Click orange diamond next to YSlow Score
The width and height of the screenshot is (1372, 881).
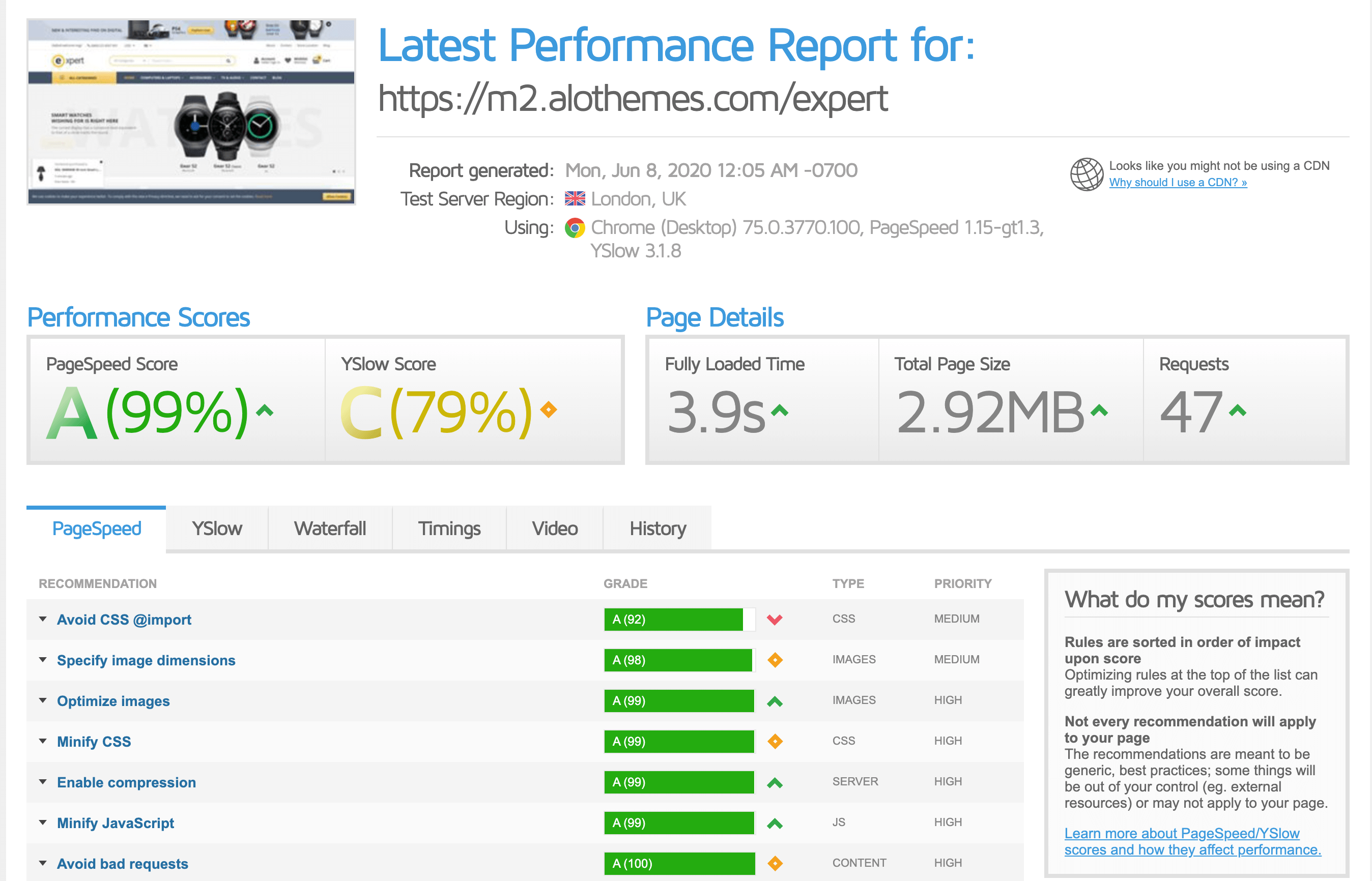tap(549, 409)
